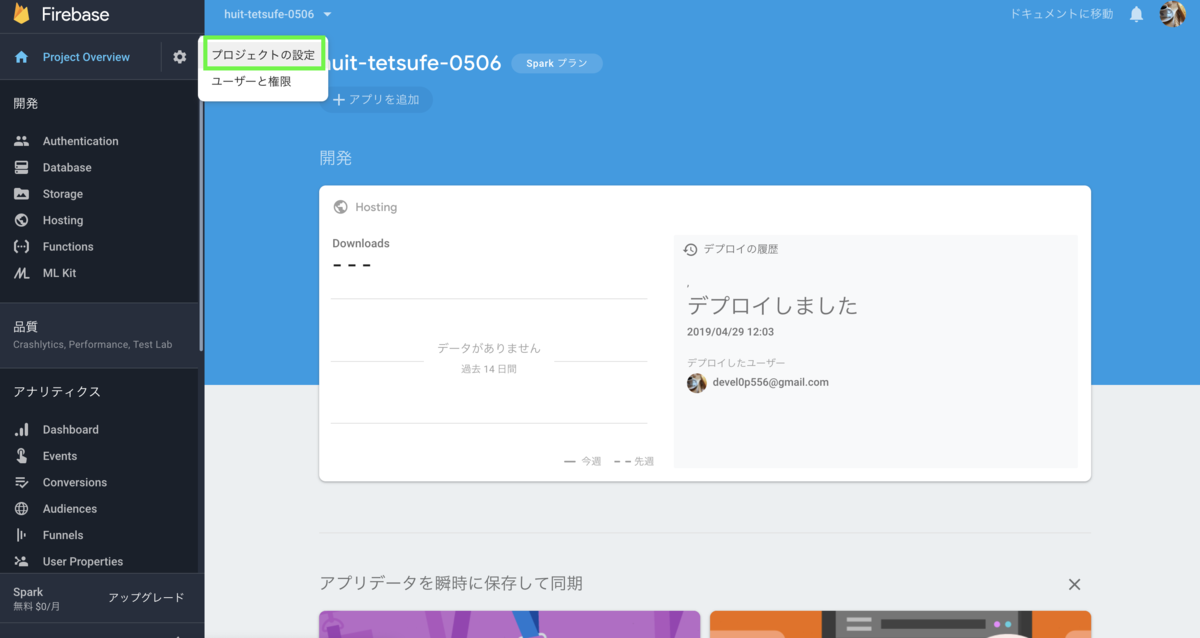
Task: Click the Storage image icon
Action: click(21, 194)
